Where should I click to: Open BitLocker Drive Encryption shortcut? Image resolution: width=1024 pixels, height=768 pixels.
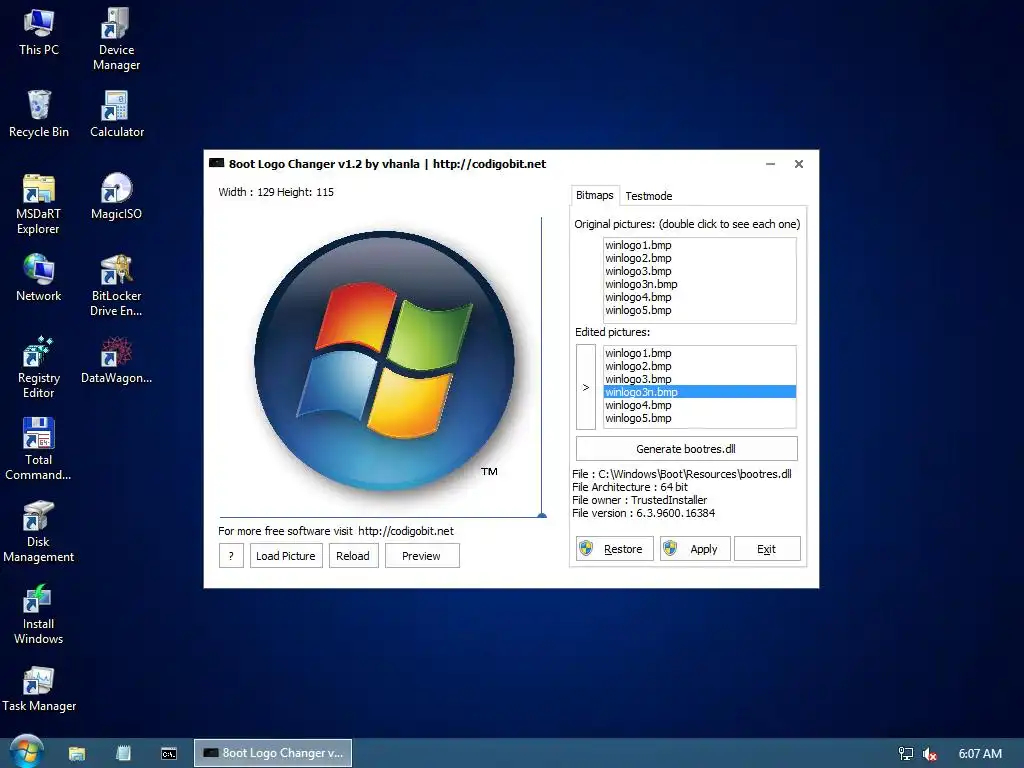point(116,285)
